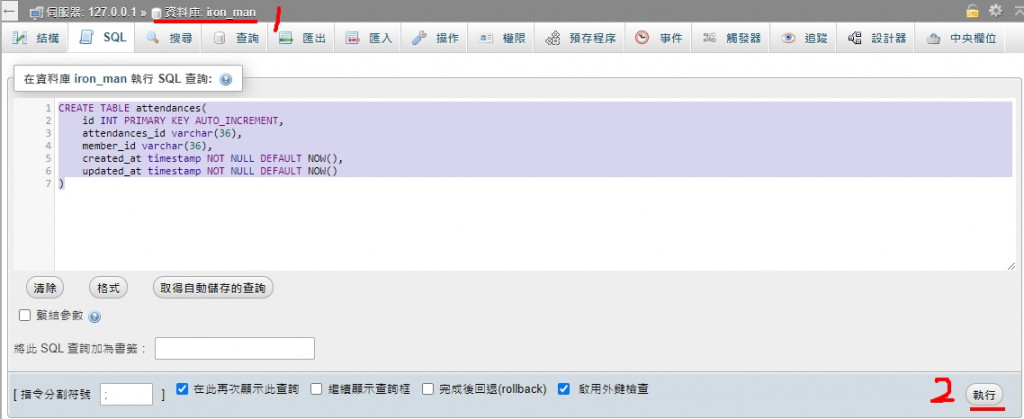The image size is (1024, 419).
Task: Open the 匯入 tab
Action: tap(368, 39)
